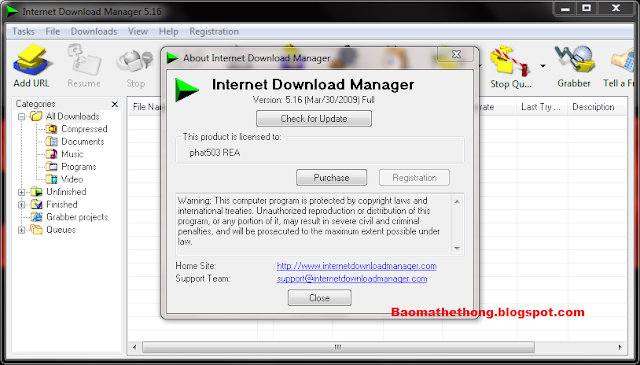Expand the Queues tree node
Image resolution: width=640 pixels, height=365 pixels.
(x=22, y=230)
